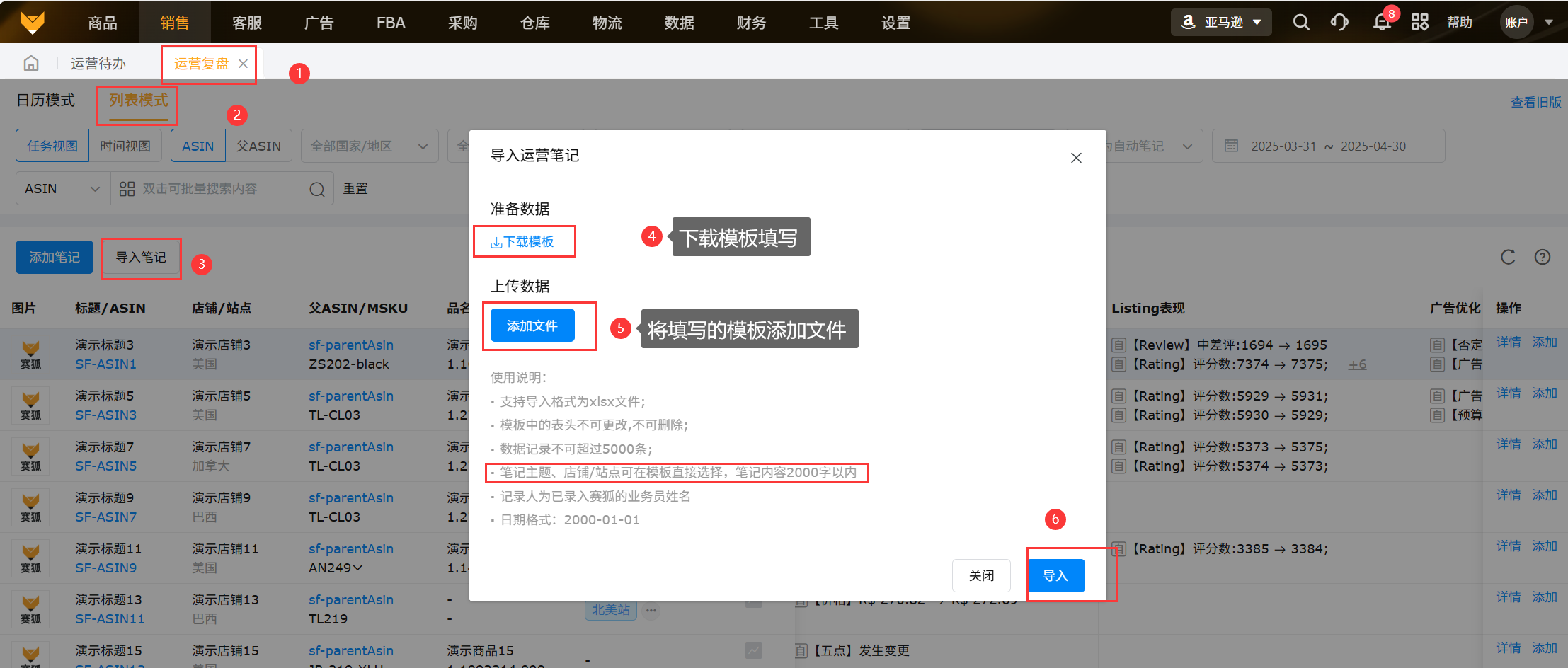Open the customer support headset icon
The image size is (1568, 668).
point(1339,23)
